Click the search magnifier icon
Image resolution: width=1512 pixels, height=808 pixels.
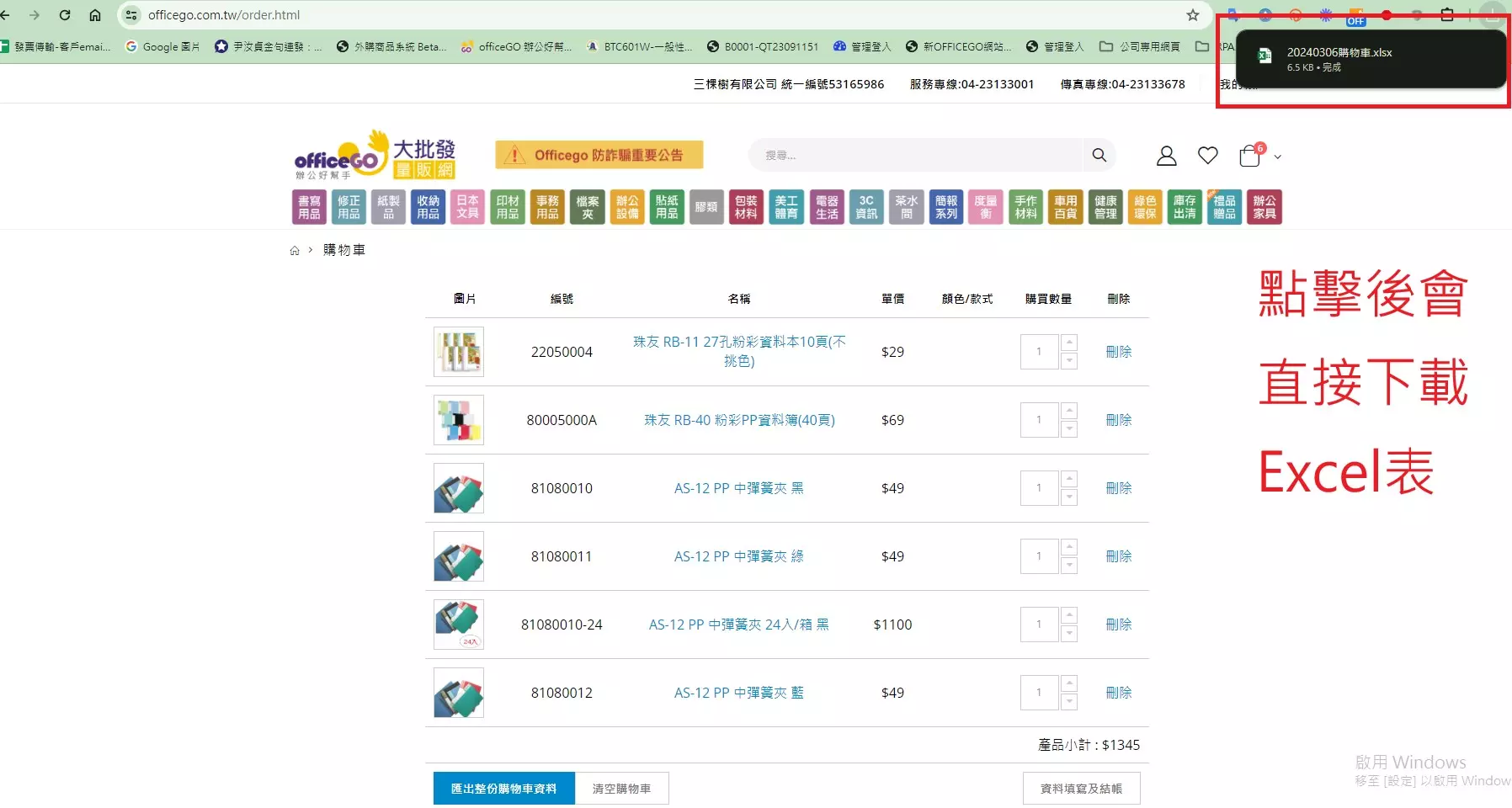(x=1099, y=155)
